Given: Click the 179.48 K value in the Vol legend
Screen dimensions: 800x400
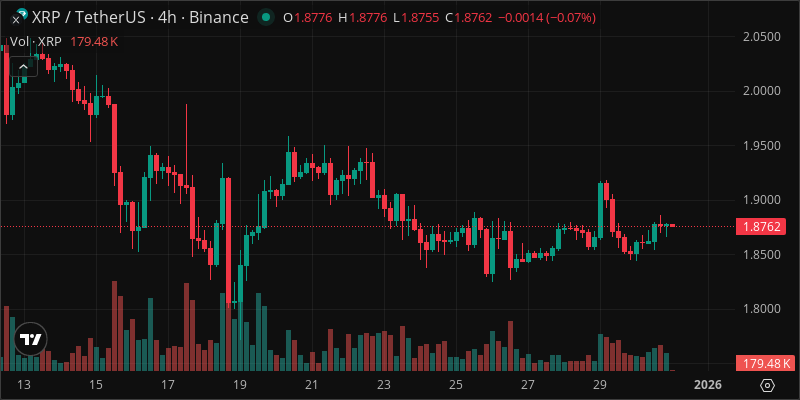Looking at the screenshot, I should point(94,42).
